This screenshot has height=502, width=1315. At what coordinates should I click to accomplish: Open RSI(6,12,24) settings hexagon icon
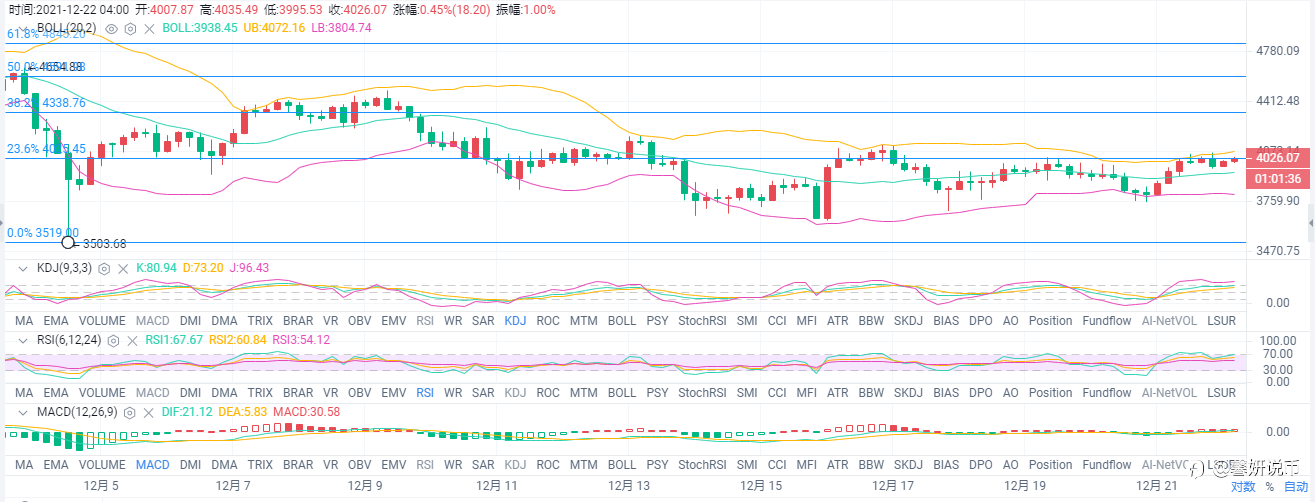(113, 340)
